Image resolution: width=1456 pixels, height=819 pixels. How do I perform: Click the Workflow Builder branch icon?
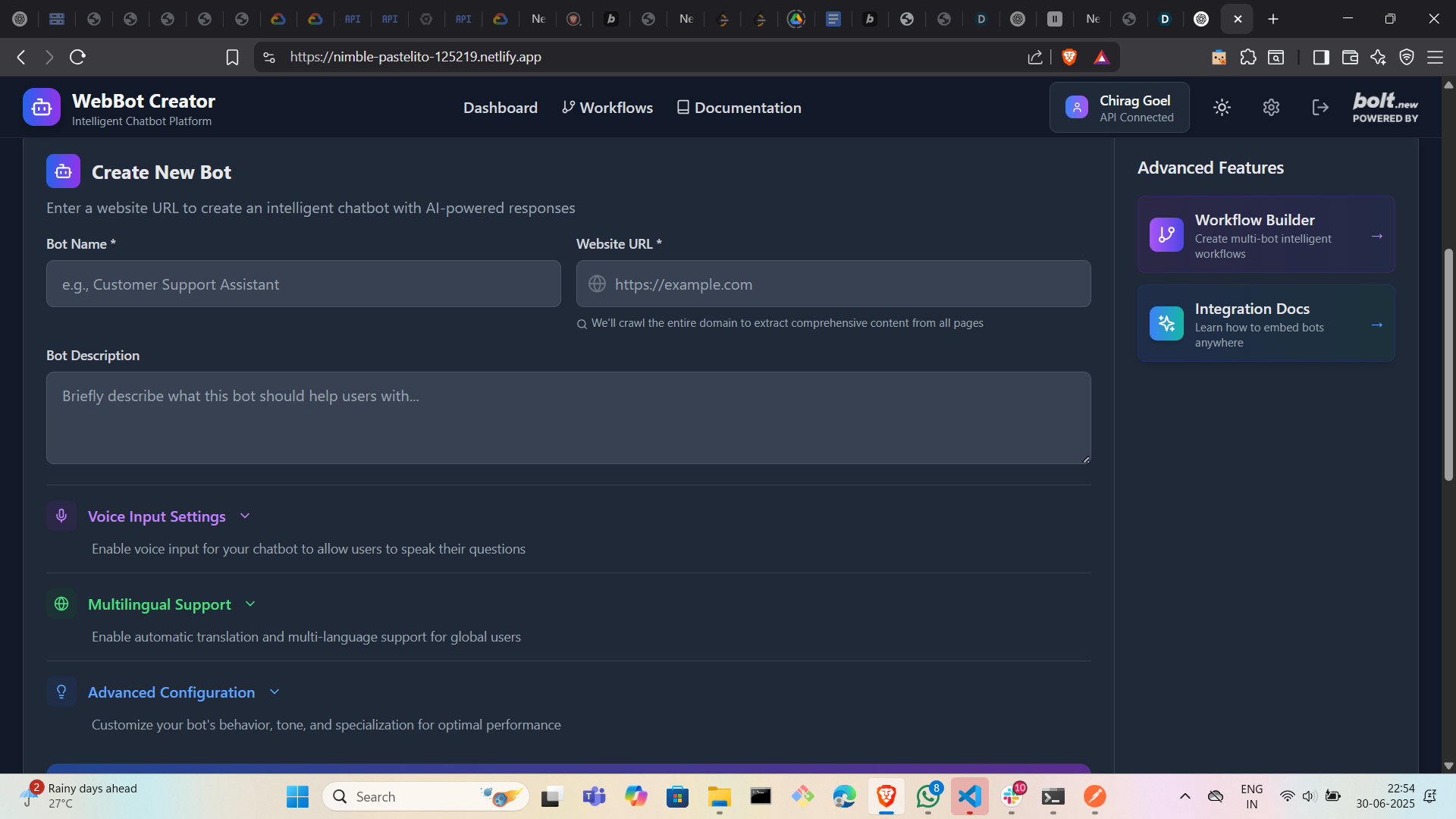(1166, 235)
